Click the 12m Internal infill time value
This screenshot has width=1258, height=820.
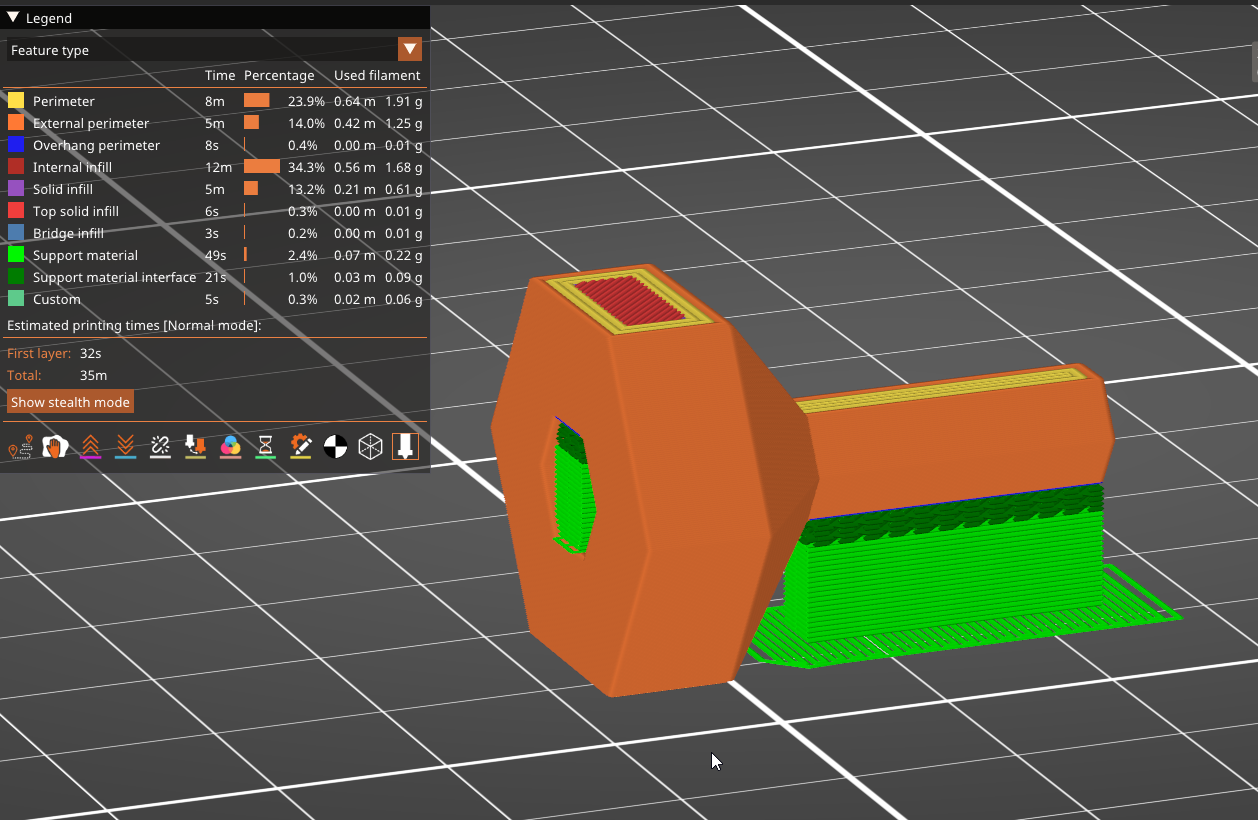pyautogui.click(x=218, y=167)
